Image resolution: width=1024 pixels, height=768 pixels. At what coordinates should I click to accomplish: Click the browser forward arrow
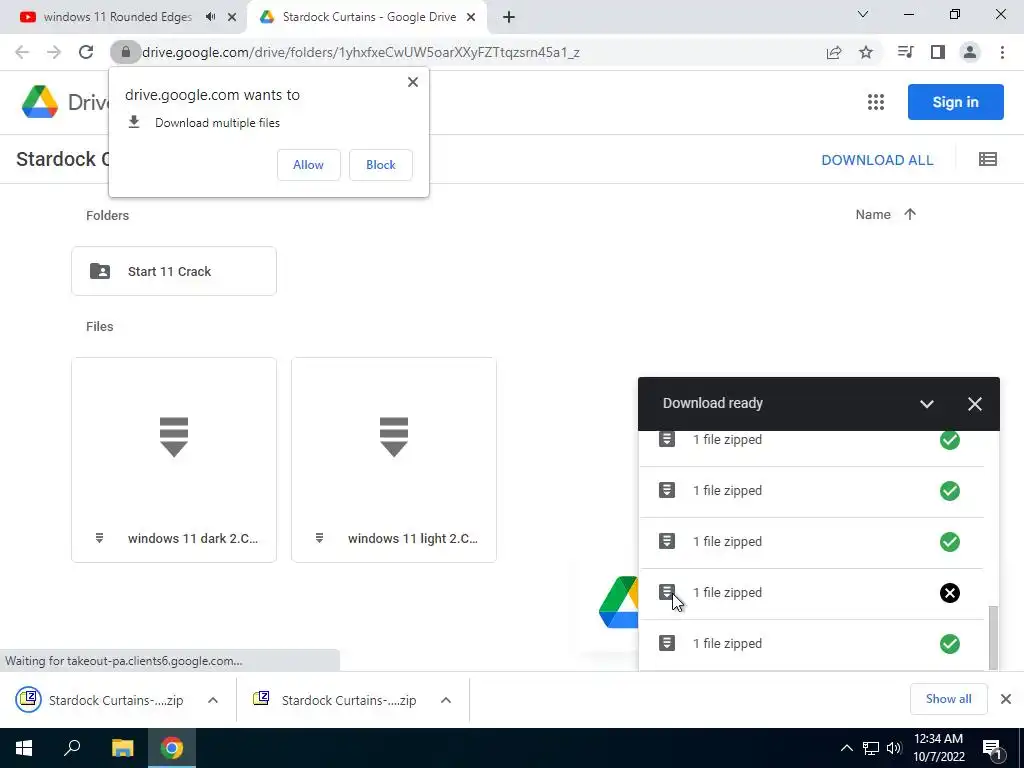(54, 52)
